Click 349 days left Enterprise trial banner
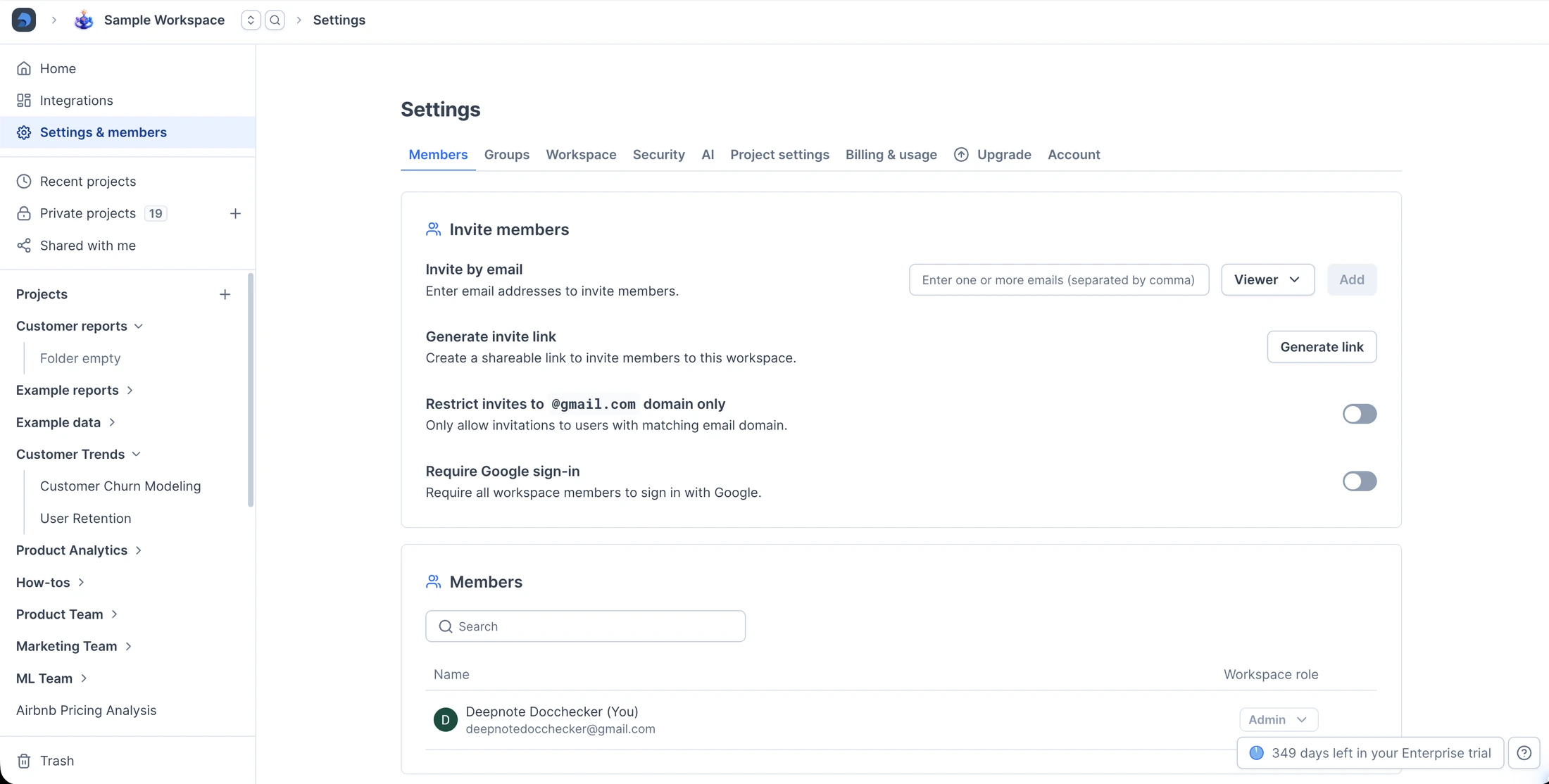1549x784 pixels. (1370, 753)
